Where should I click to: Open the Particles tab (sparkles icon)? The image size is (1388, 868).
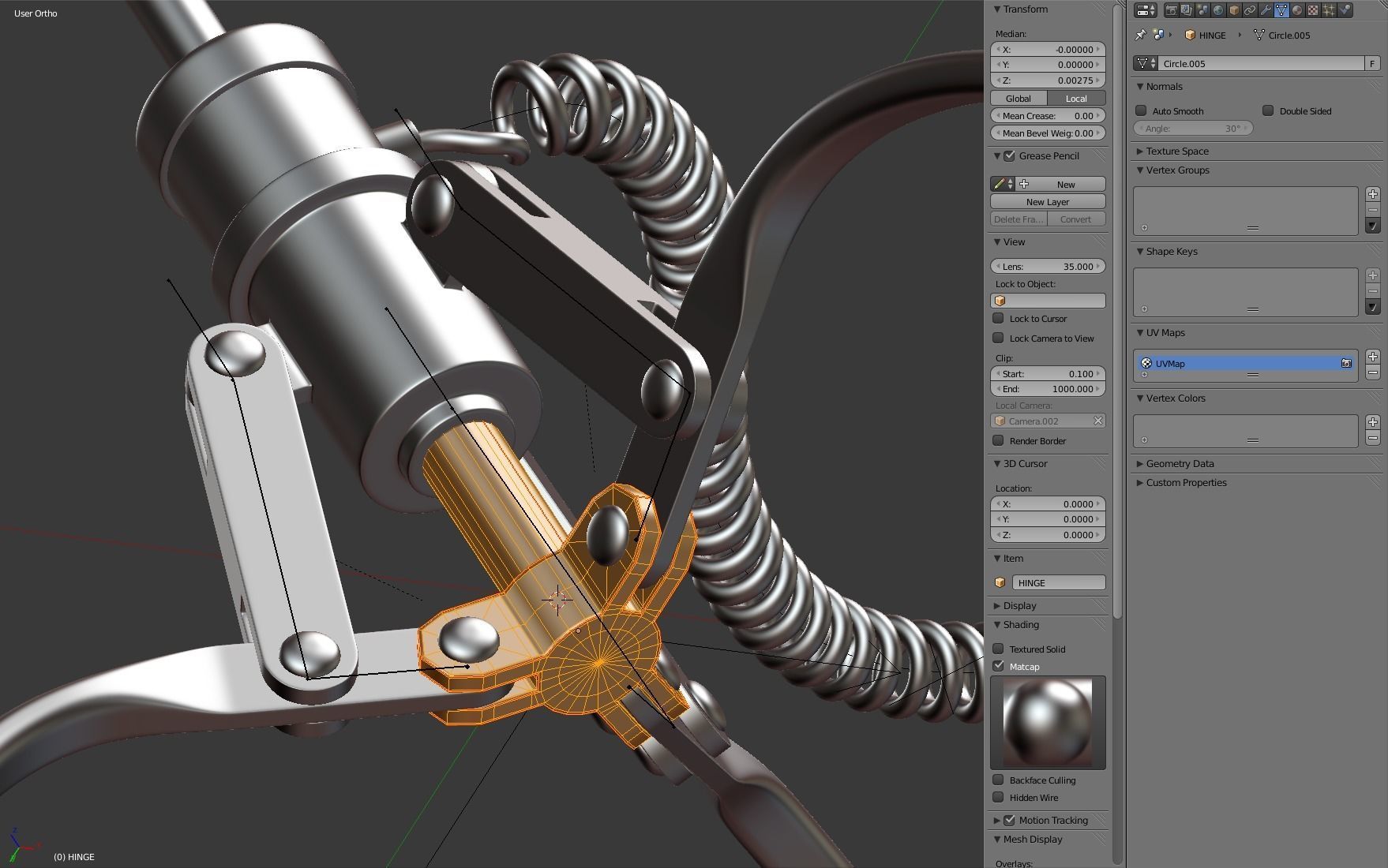pos(1329,10)
